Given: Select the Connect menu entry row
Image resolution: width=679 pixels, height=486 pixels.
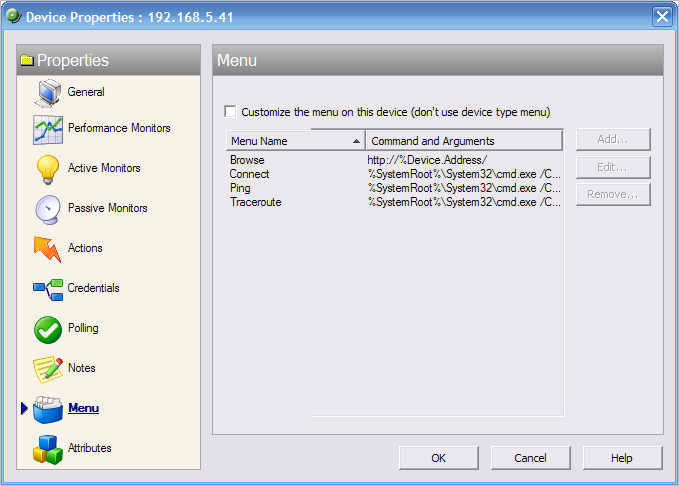Looking at the screenshot, I should (394, 174).
